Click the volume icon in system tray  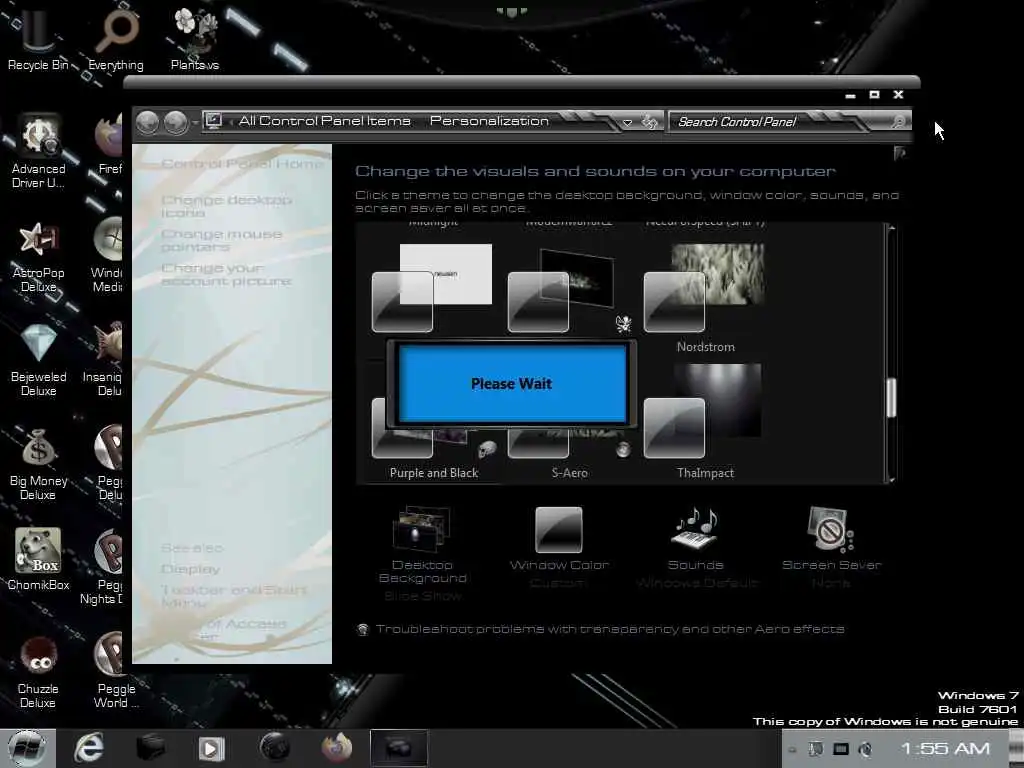tap(866, 750)
